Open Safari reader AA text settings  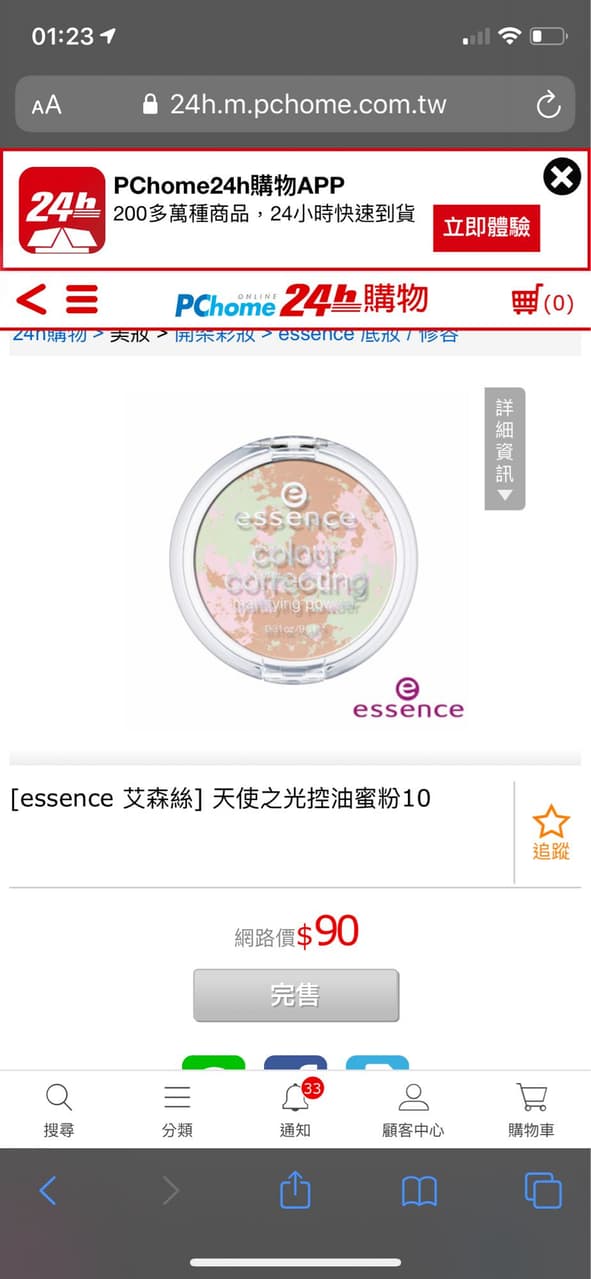tap(46, 105)
